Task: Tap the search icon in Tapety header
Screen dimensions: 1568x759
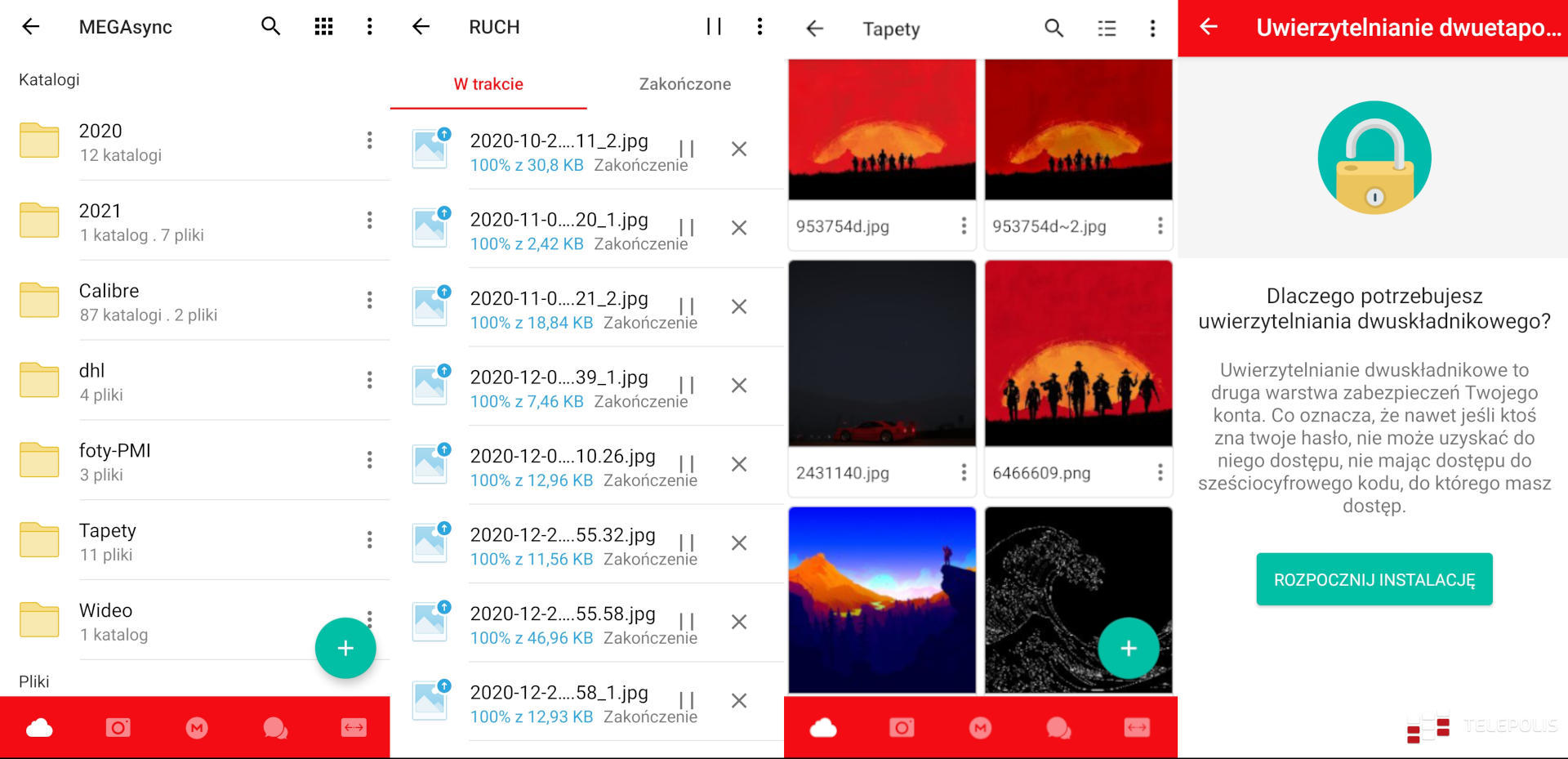Action: (1053, 29)
